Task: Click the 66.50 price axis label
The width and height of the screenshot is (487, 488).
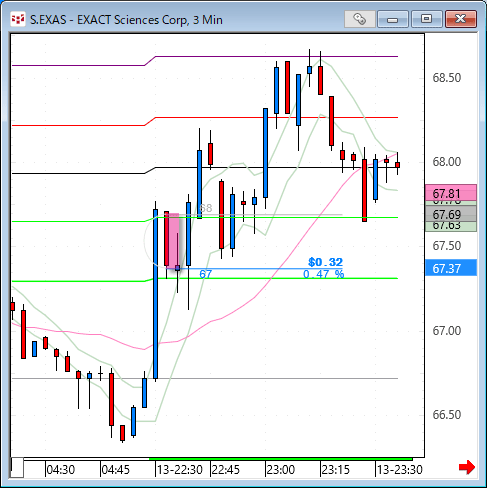Action: coord(447,415)
